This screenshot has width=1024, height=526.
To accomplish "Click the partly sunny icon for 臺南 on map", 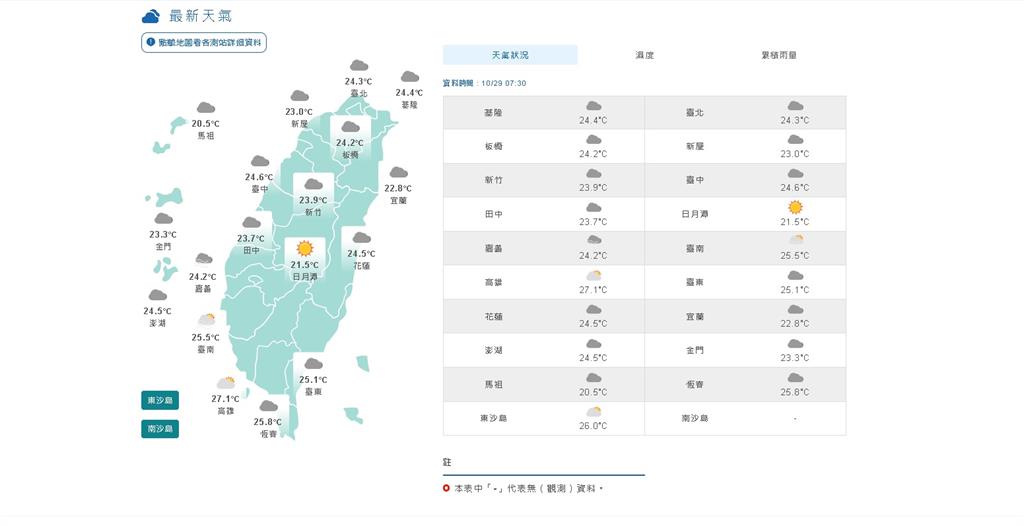I will 206,320.
